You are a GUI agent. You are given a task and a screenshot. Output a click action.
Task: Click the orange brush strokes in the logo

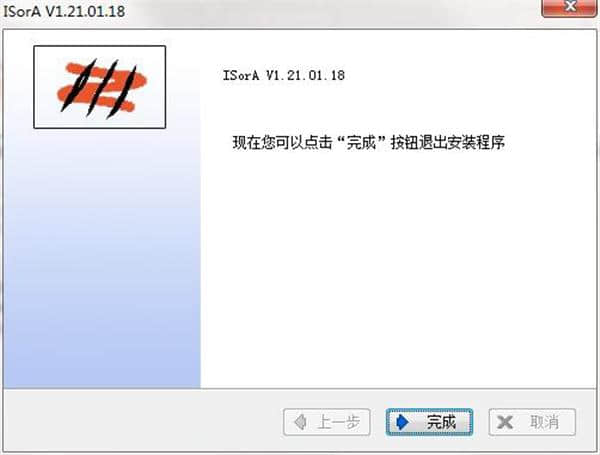[101, 86]
